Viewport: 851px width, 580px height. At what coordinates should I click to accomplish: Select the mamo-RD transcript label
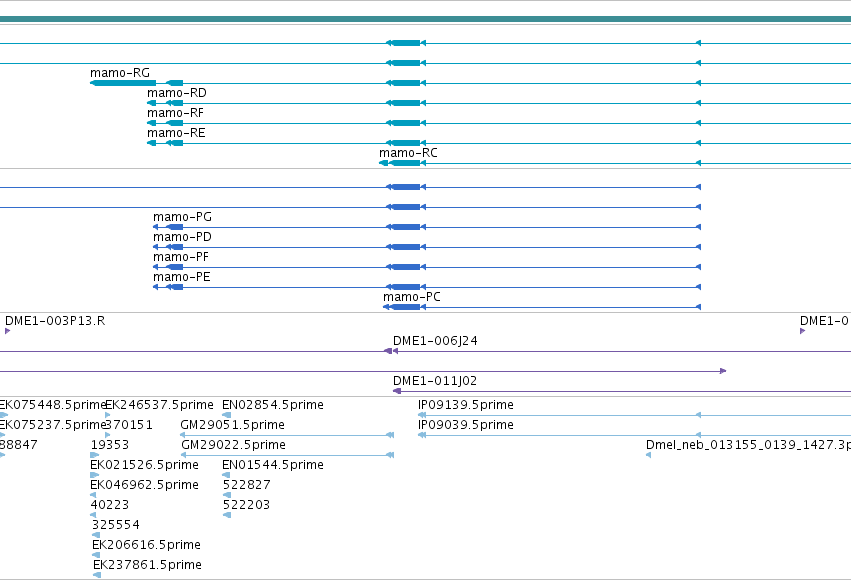[177, 93]
